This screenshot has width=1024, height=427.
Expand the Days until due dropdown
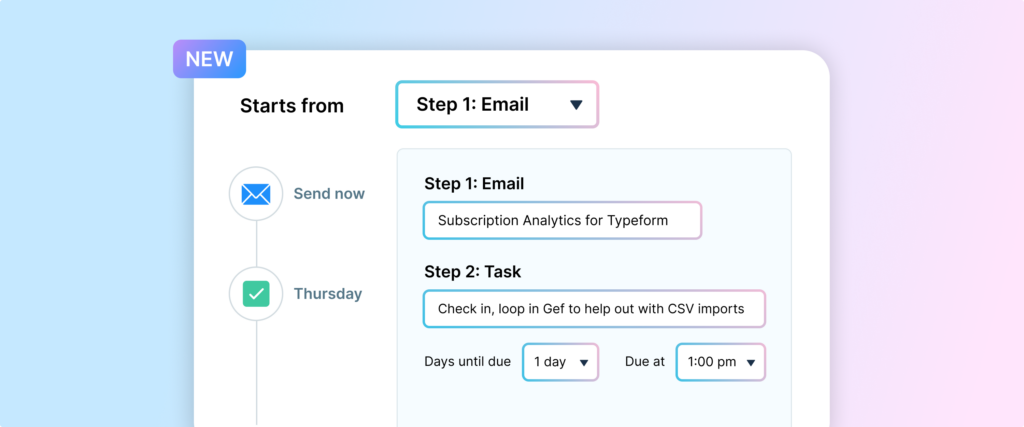[560, 362]
